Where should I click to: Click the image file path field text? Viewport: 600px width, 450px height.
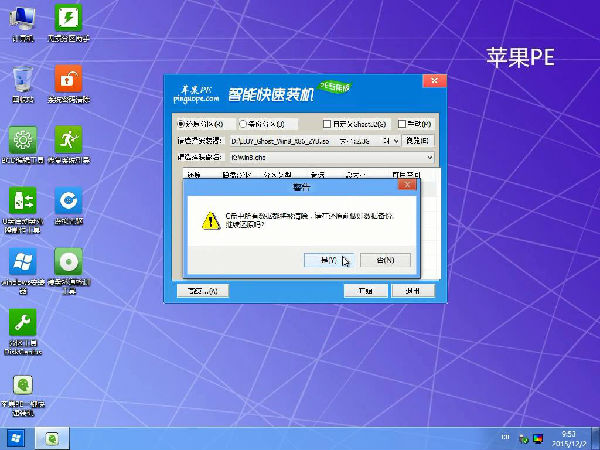pyautogui.click(x=280, y=141)
